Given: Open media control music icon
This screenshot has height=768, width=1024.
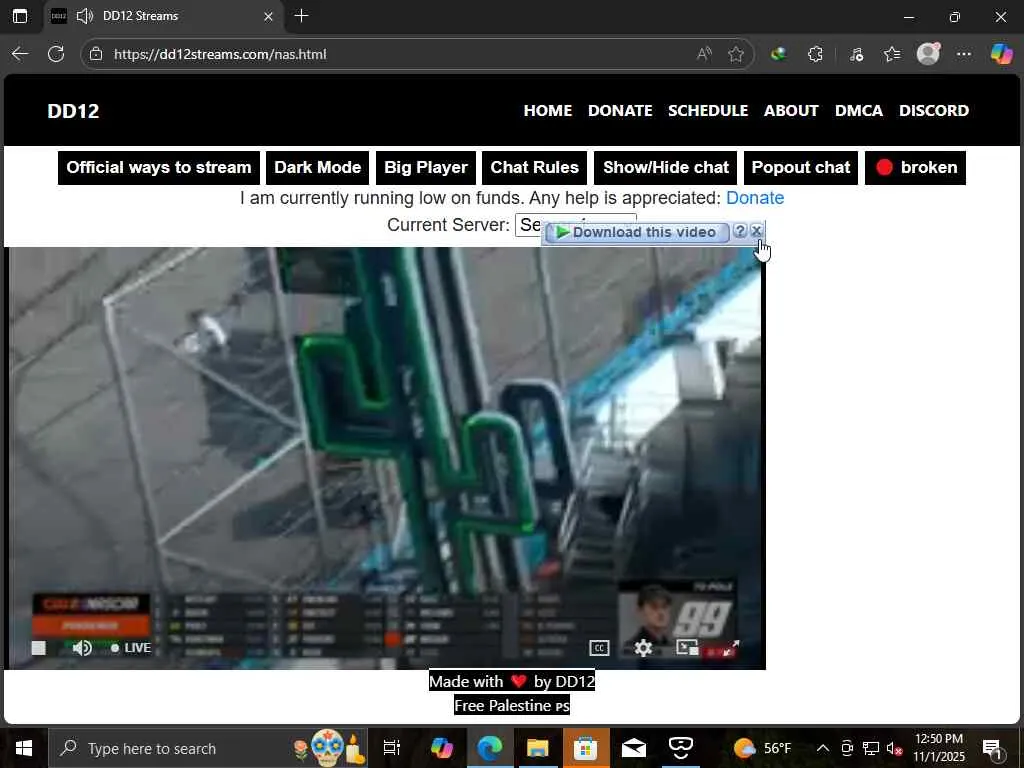Looking at the screenshot, I should [x=856, y=54].
